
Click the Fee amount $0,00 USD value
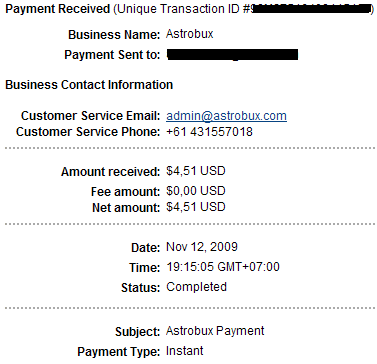coord(196,191)
